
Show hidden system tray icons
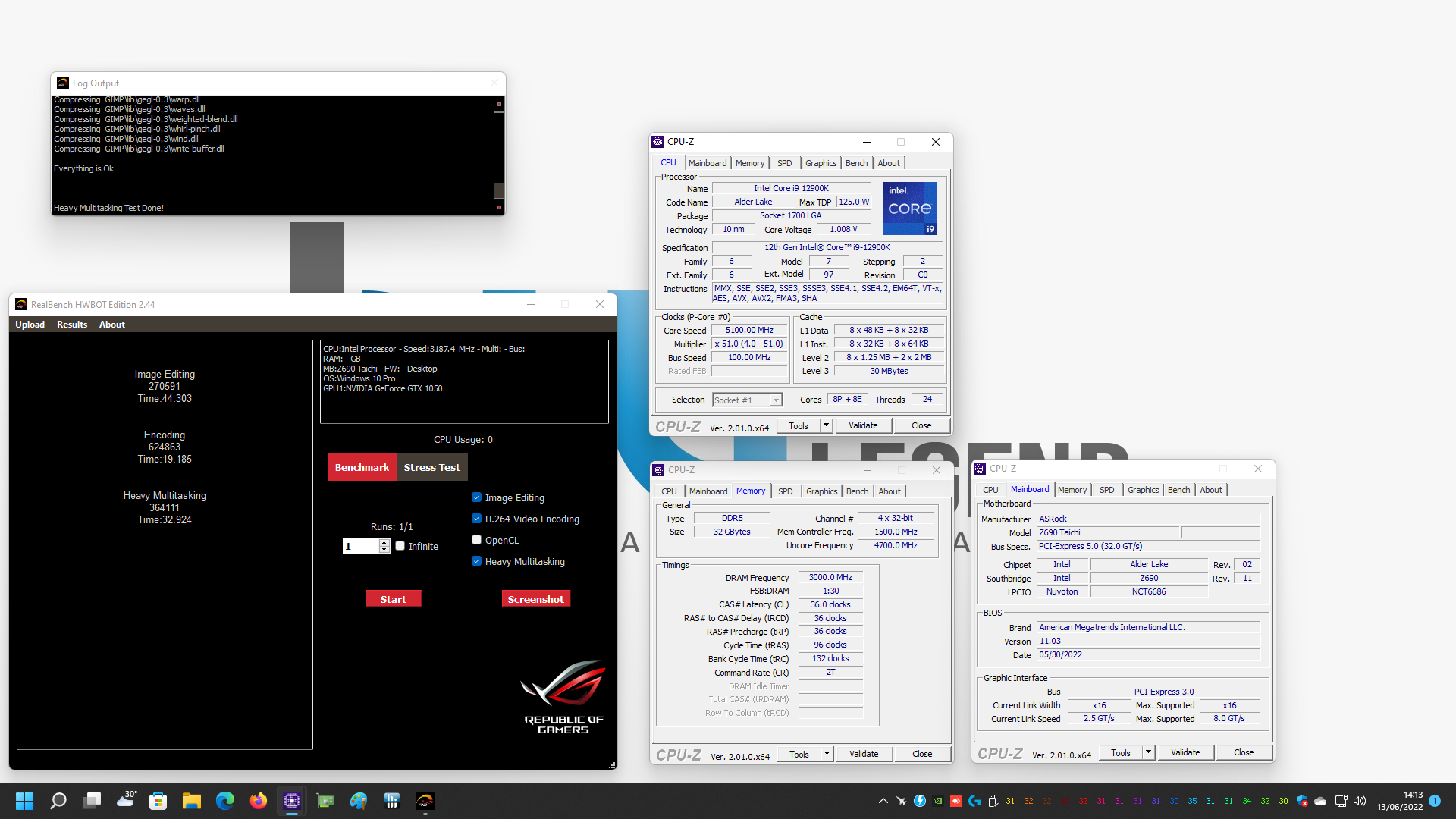coord(883,801)
